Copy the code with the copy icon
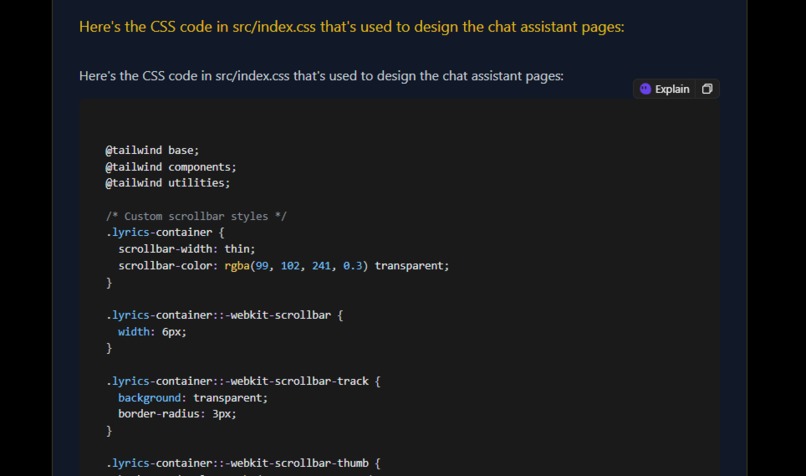 [707, 89]
